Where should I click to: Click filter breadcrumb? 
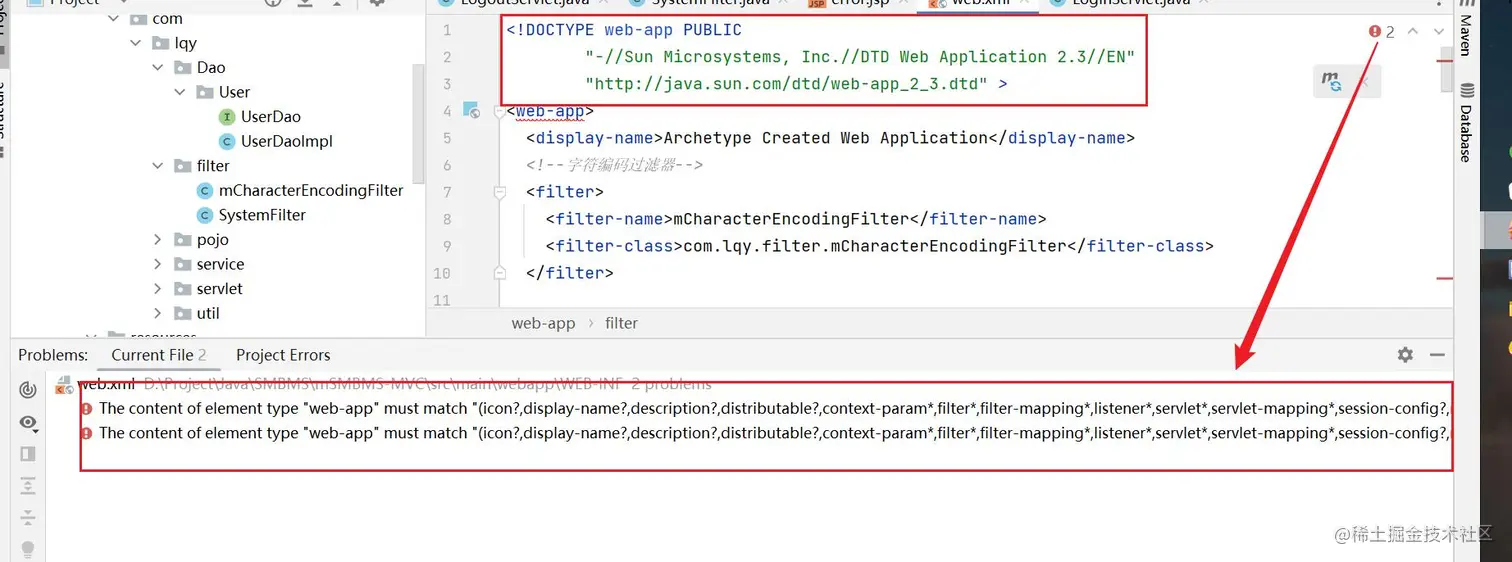621,323
